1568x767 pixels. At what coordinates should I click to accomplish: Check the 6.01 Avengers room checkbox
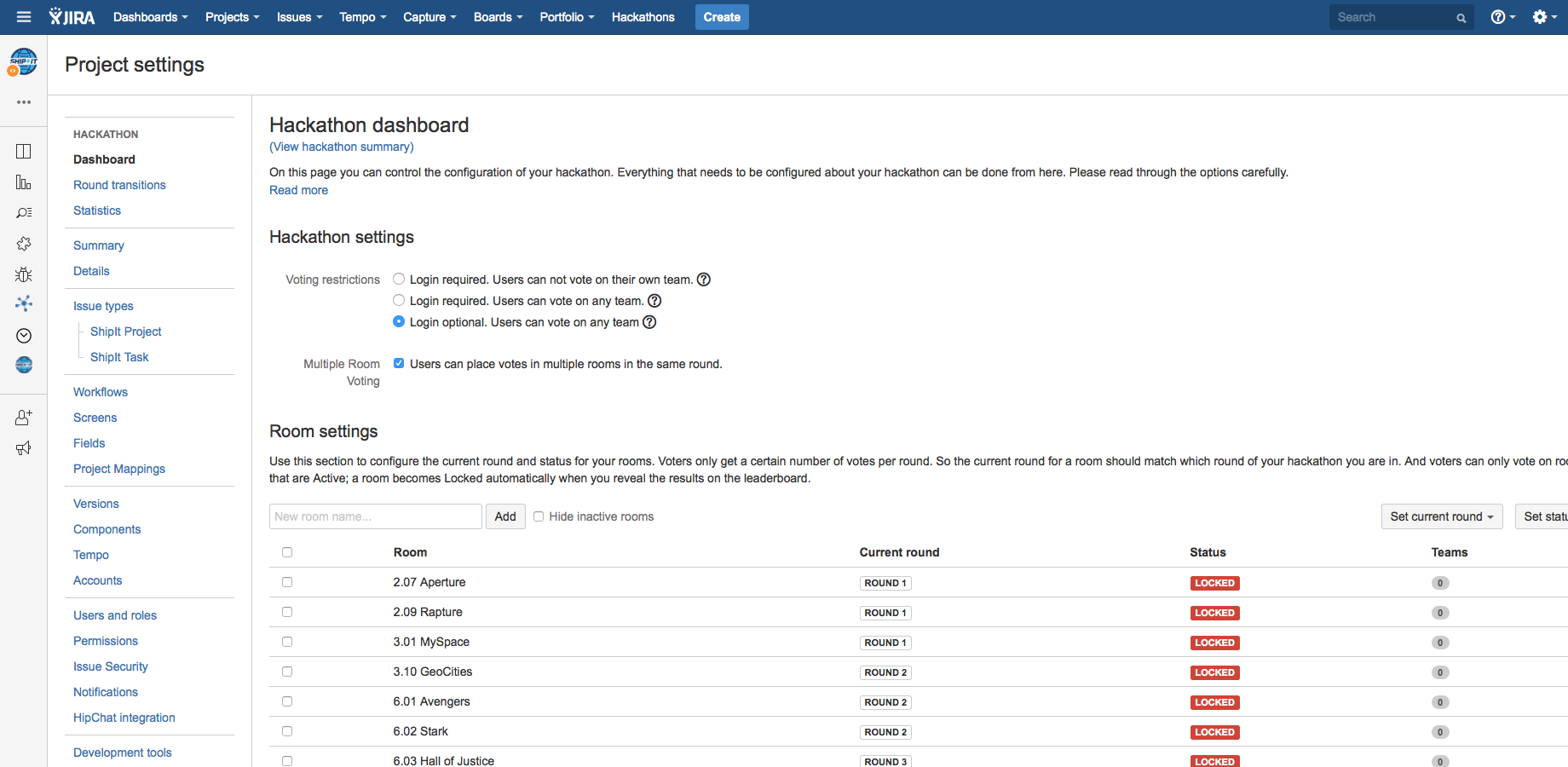[x=287, y=701]
